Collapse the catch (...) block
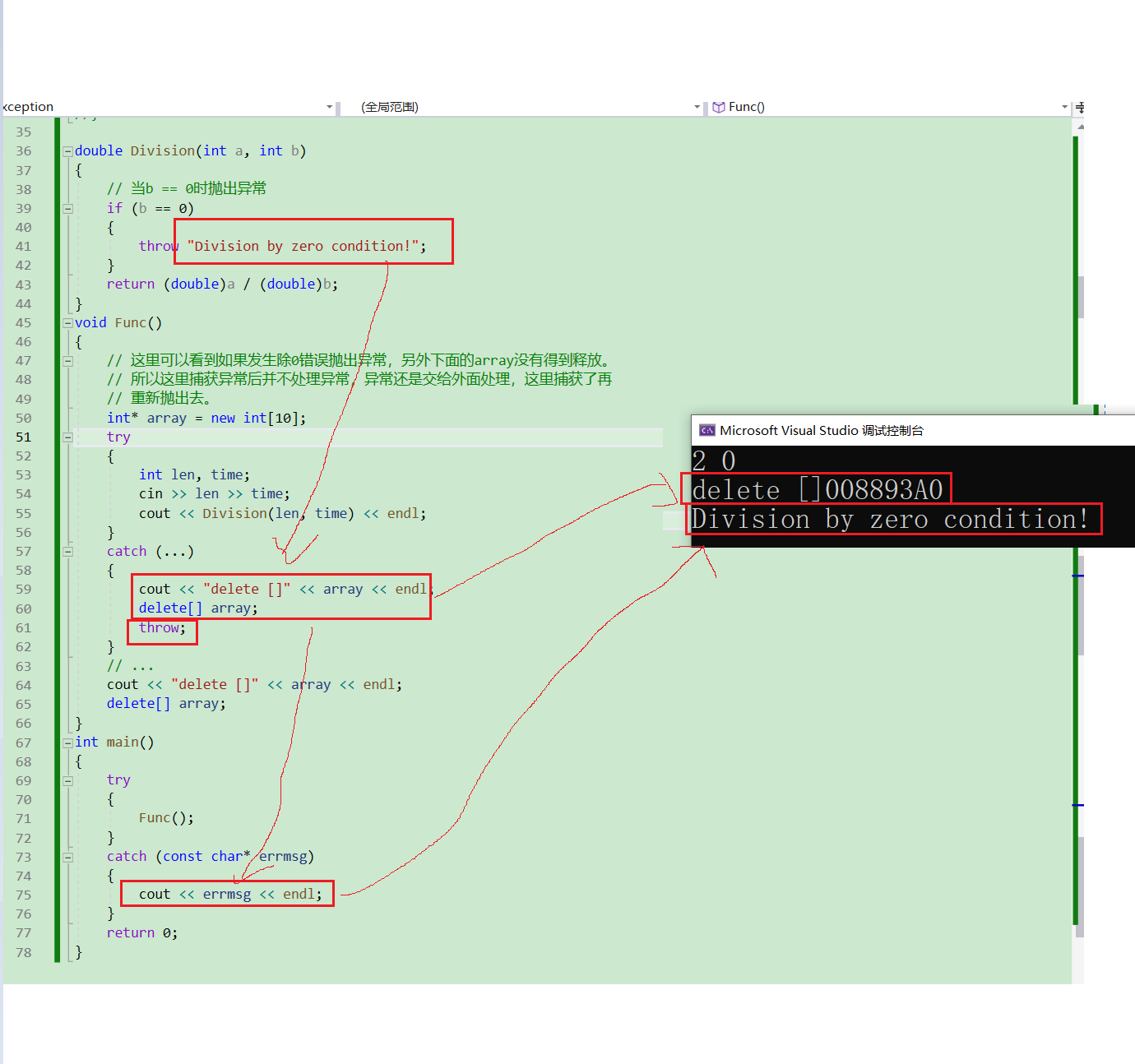The image size is (1135, 1064). tap(68, 552)
